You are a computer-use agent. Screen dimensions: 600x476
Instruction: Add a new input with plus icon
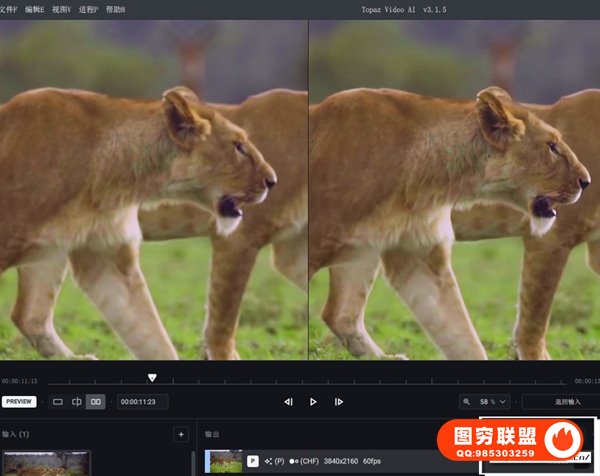[x=180, y=434]
